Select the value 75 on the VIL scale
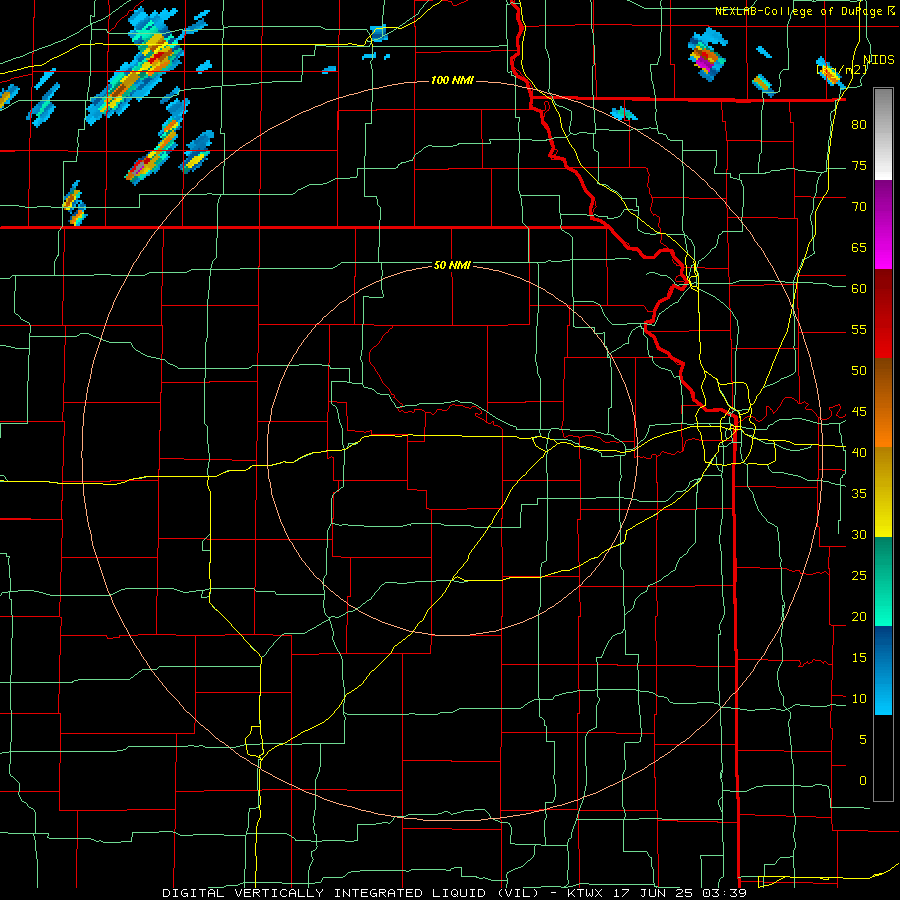 [859, 166]
